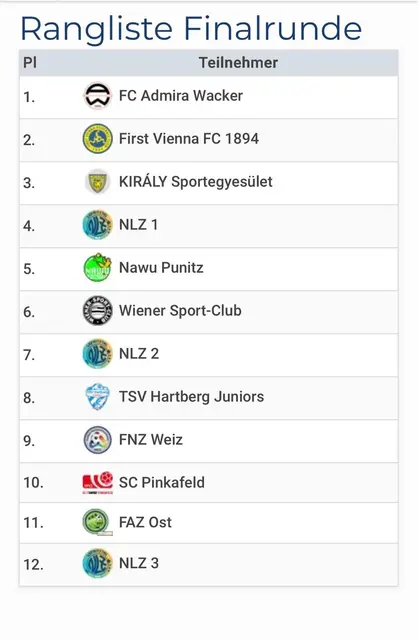Click the First Vienna FC 1894 crest
The width and height of the screenshot is (418, 640).
97,139
